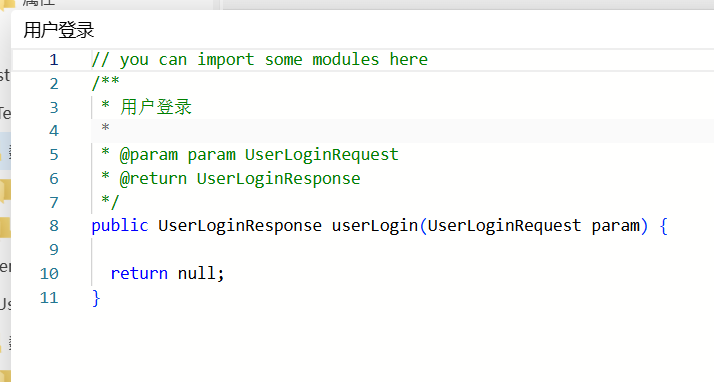Screen dimensions: 714x382
Task: Click the @param annotation on line 5
Action: coord(148,155)
